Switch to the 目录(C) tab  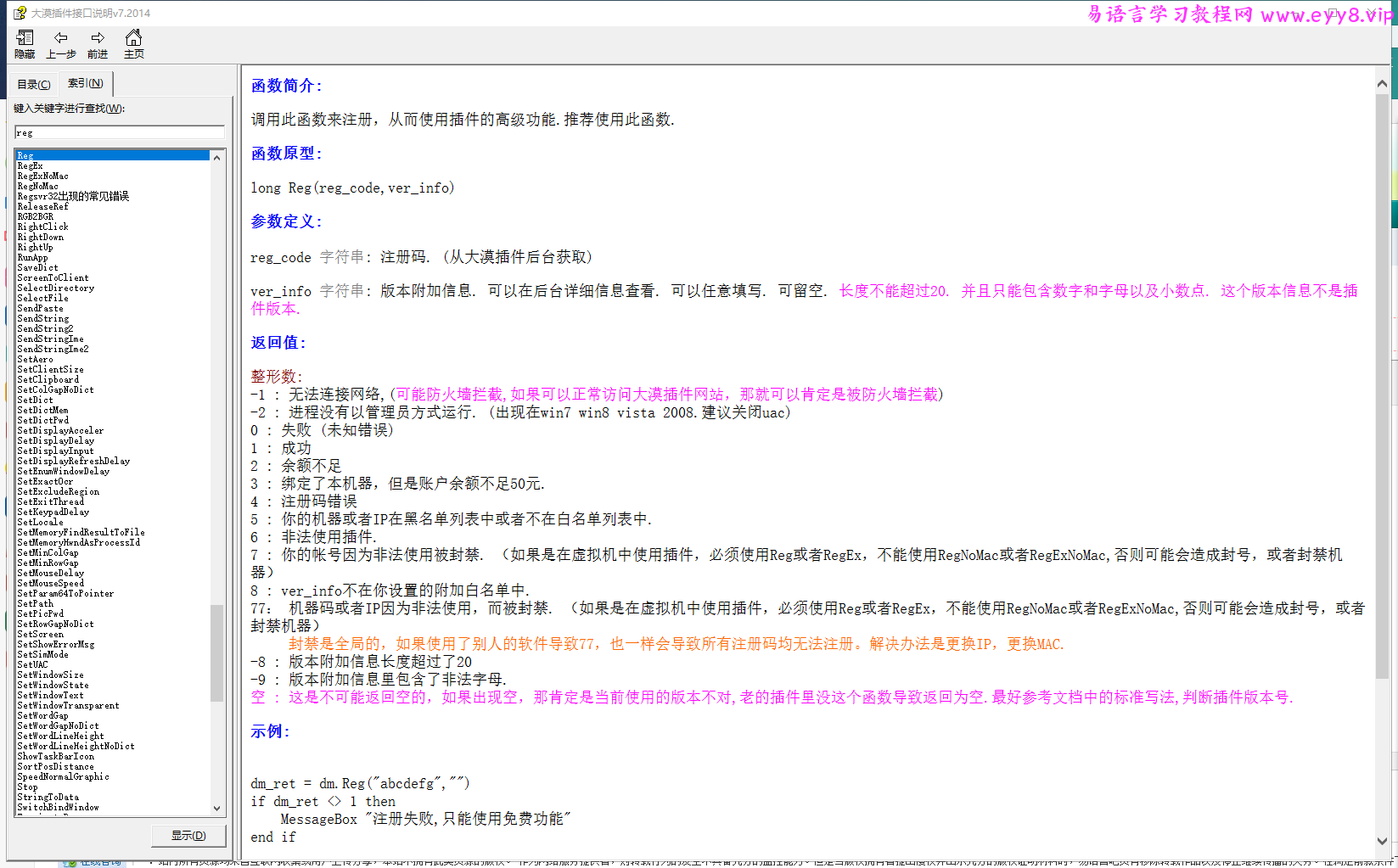point(34,84)
